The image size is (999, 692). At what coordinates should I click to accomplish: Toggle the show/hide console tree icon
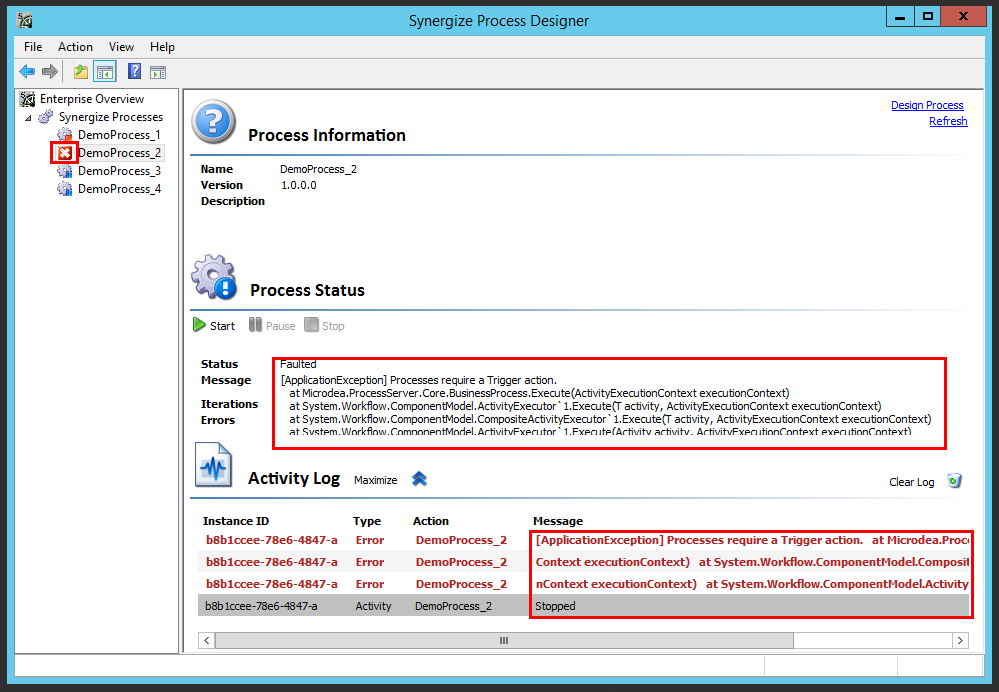(105, 72)
